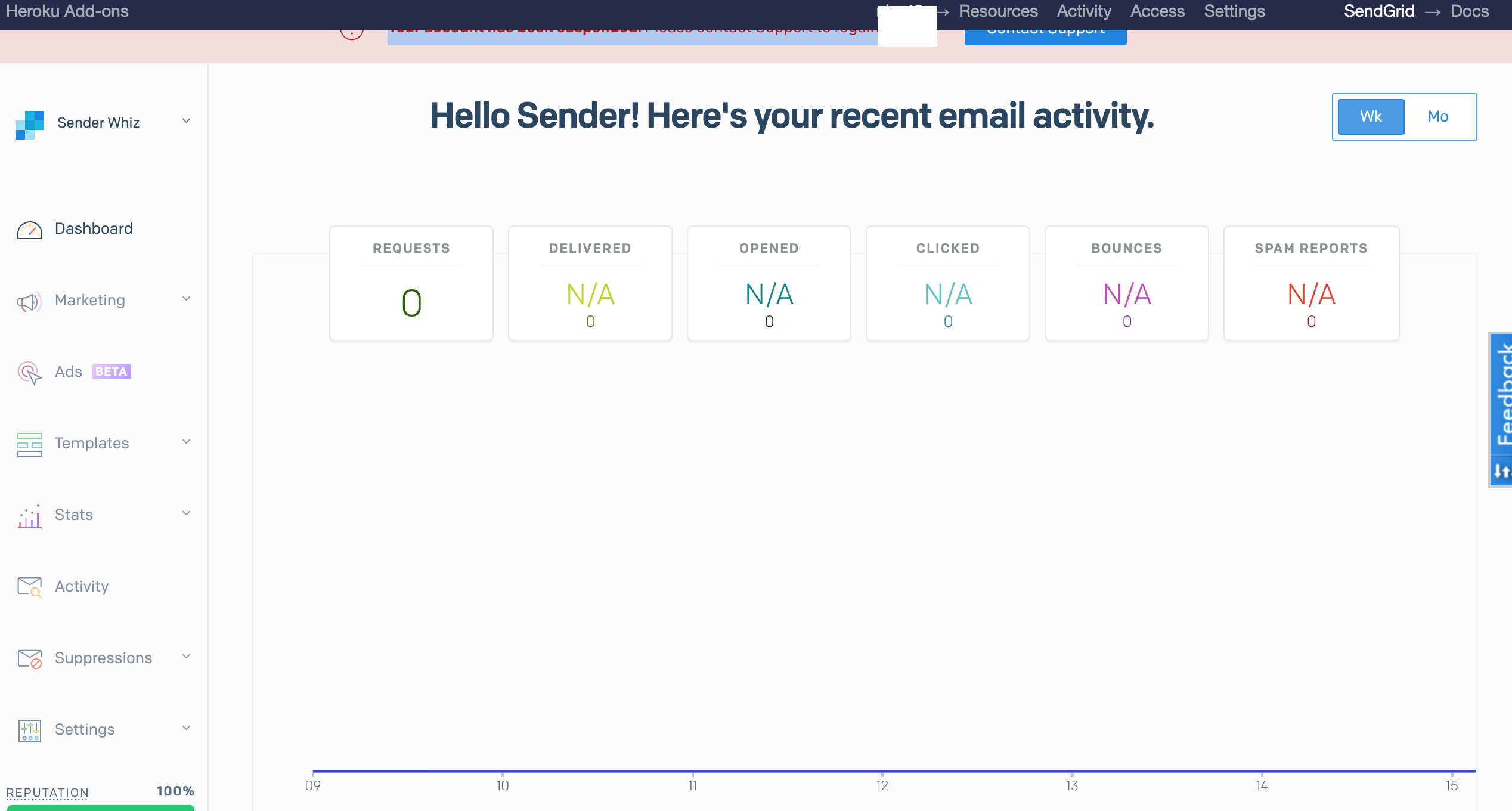Click the Dashboard icon in sidebar
The image size is (1512, 811).
(29, 228)
